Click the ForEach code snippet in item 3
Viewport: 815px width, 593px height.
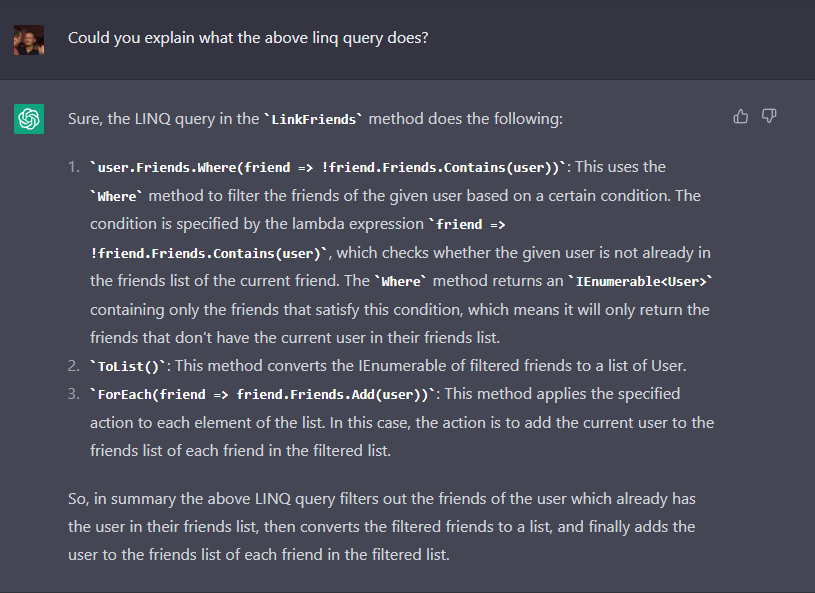tap(262, 394)
